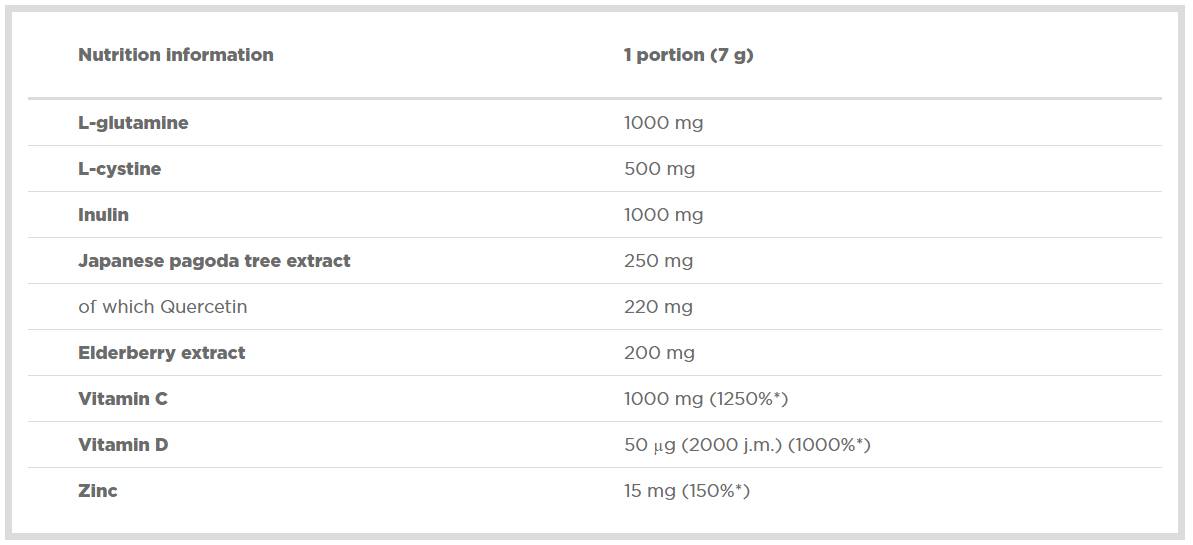This screenshot has height=545, width=1193.
Task: Click the Vitamin C row label
Action: 123,399
